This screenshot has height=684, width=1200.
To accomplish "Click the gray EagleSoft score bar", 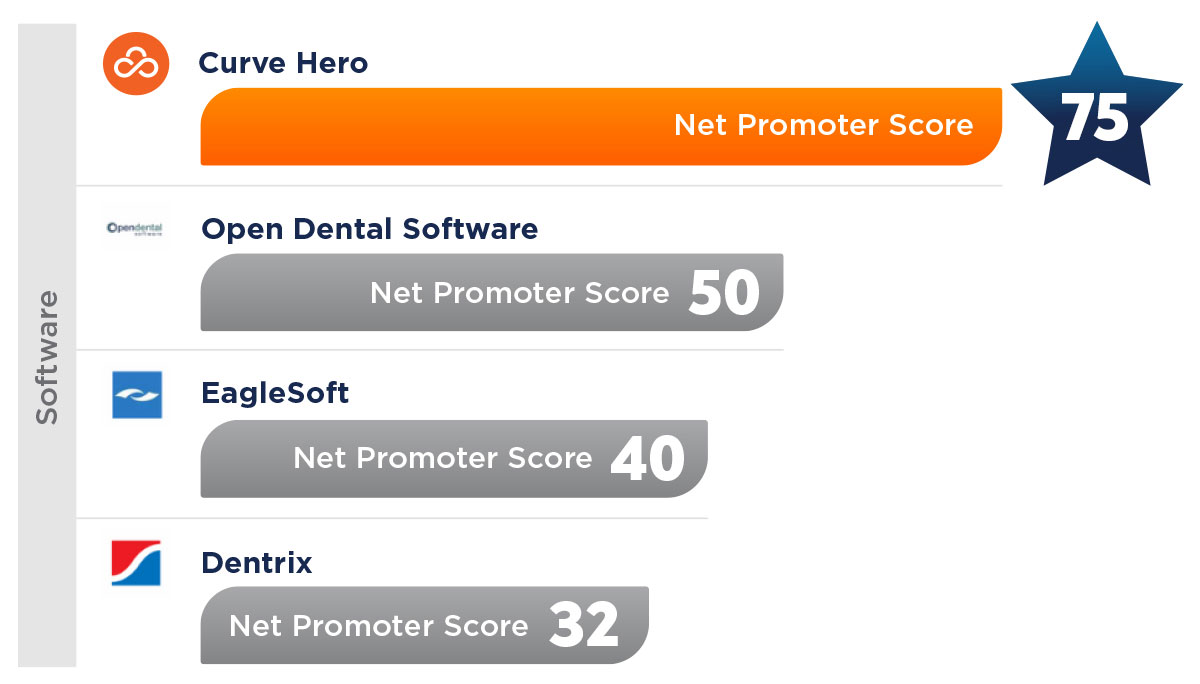I will click(454, 458).
